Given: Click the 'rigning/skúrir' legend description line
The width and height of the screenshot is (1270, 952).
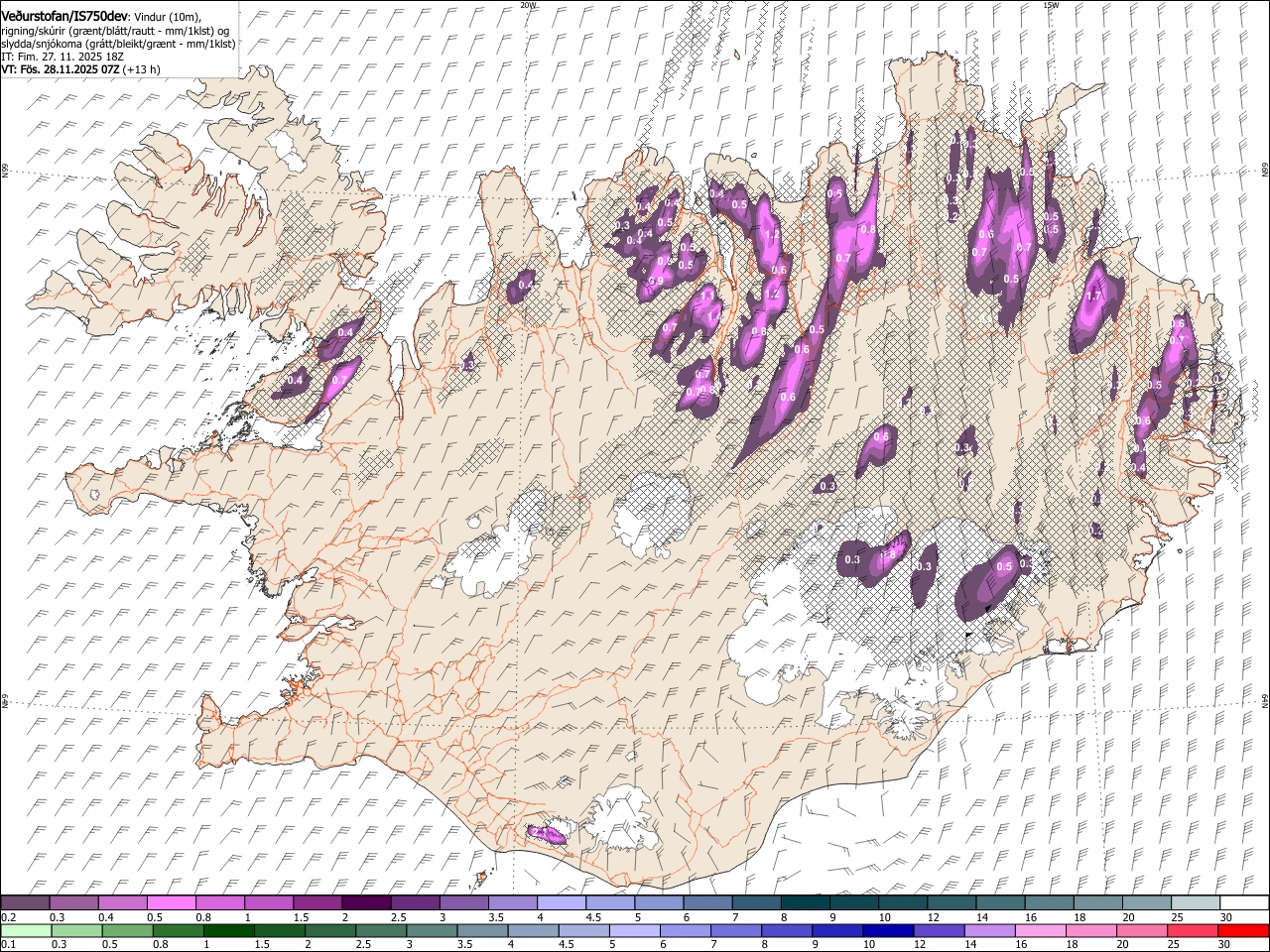Looking at the screenshot, I should (117, 31).
